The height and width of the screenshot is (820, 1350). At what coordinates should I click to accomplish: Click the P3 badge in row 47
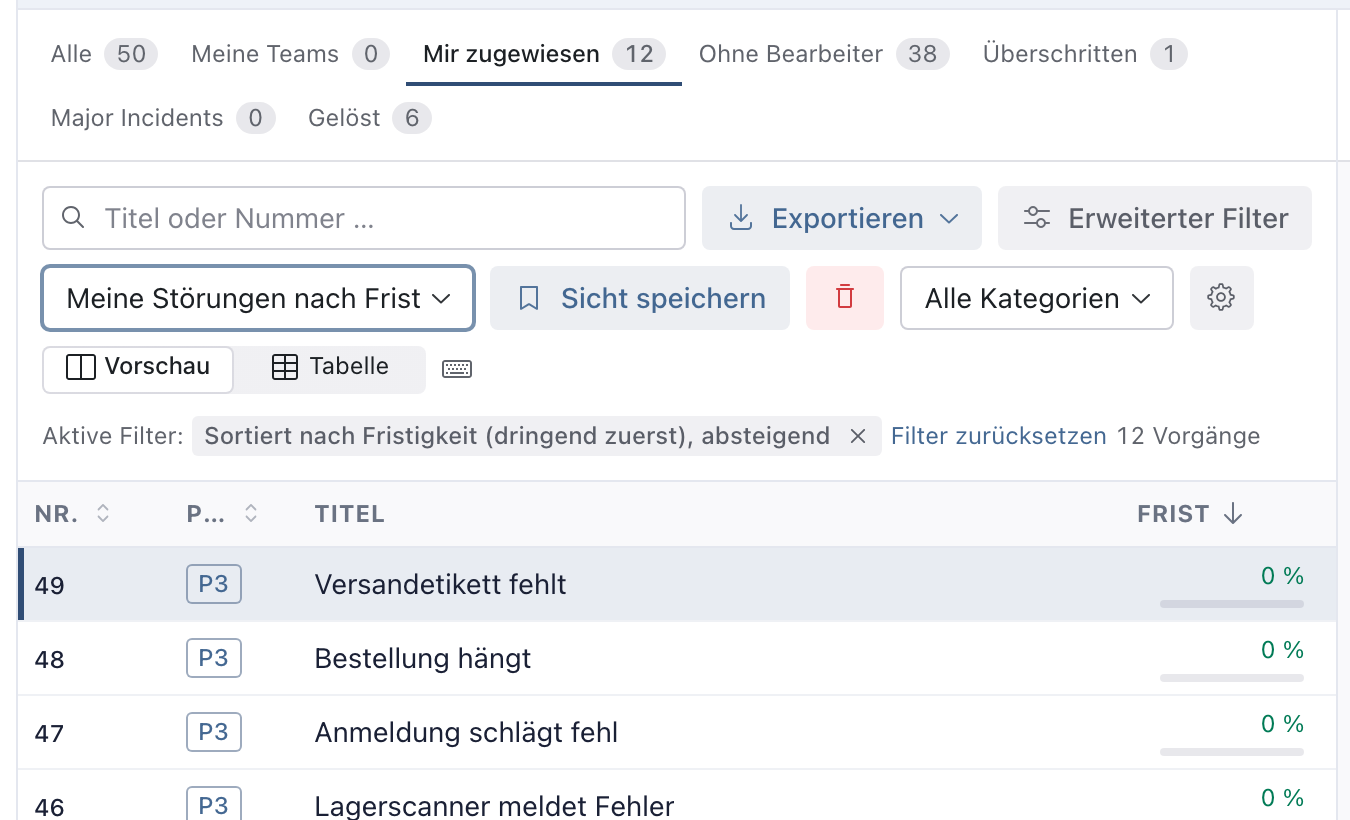point(214,732)
